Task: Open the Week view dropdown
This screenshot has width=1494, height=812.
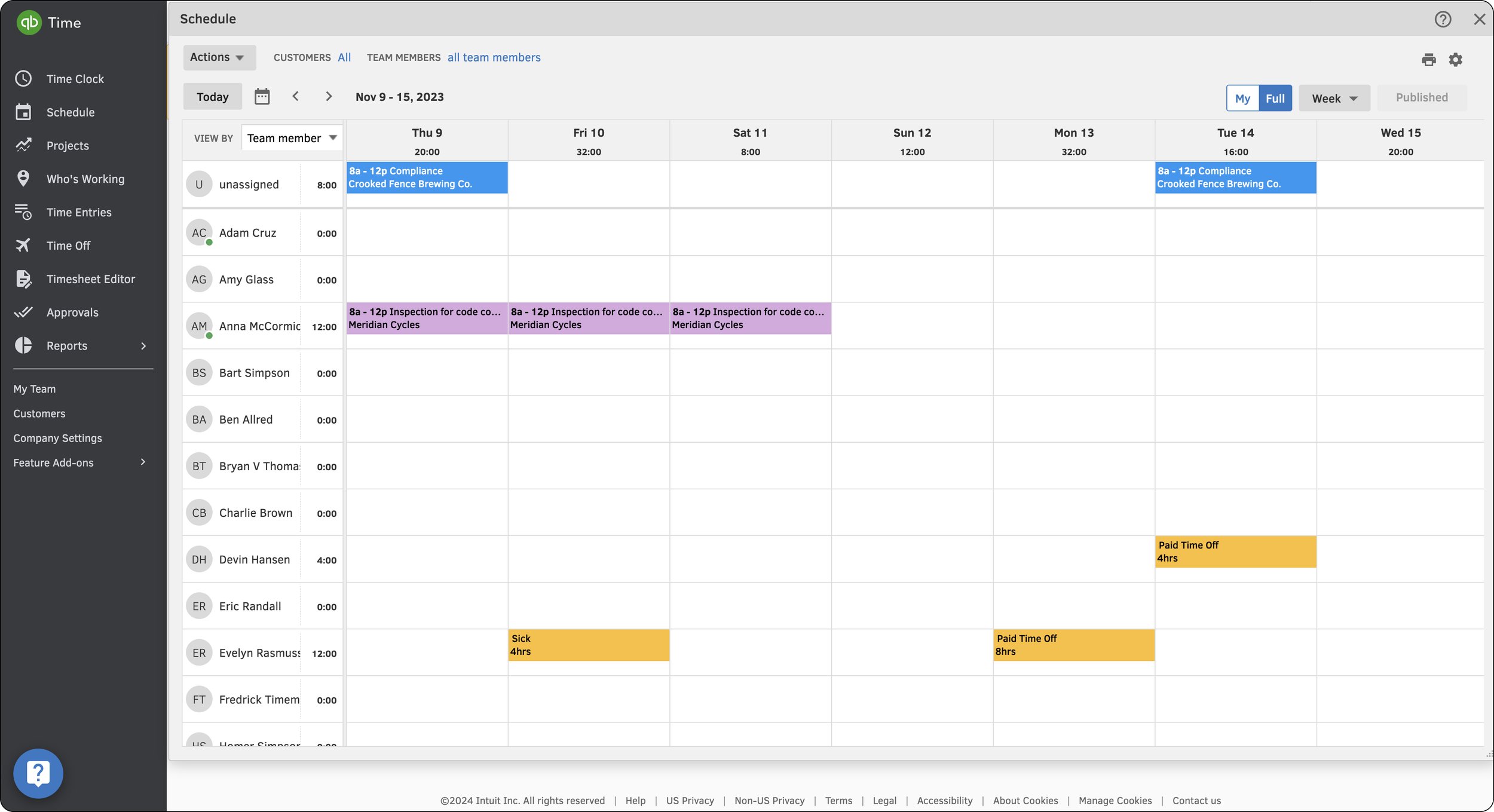Action: click(1334, 99)
